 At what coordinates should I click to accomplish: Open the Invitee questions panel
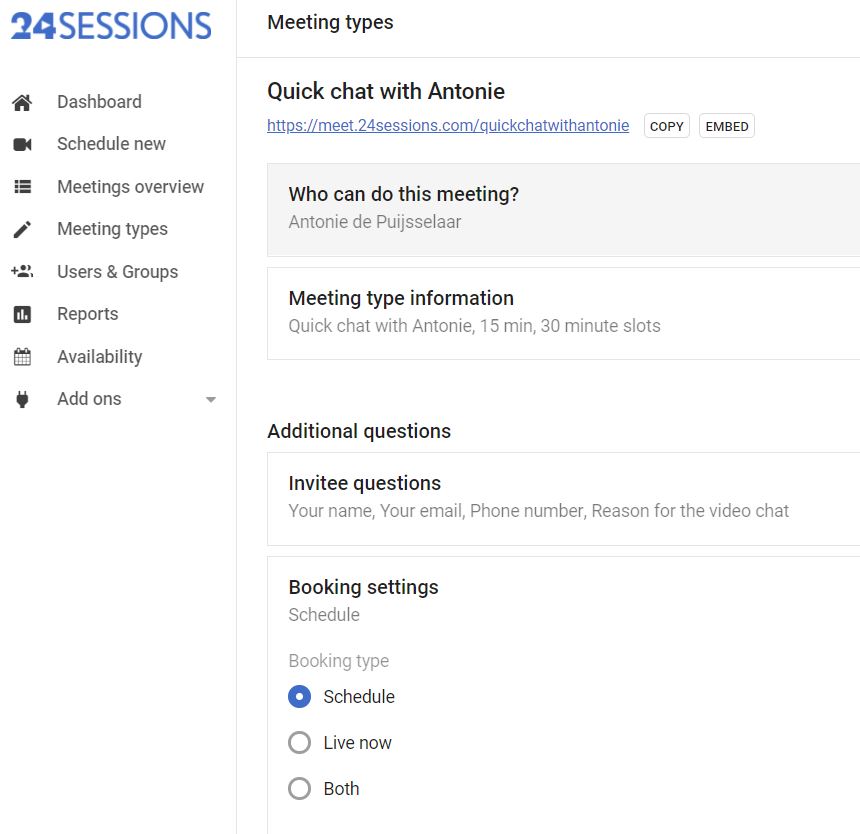pos(563,497)
